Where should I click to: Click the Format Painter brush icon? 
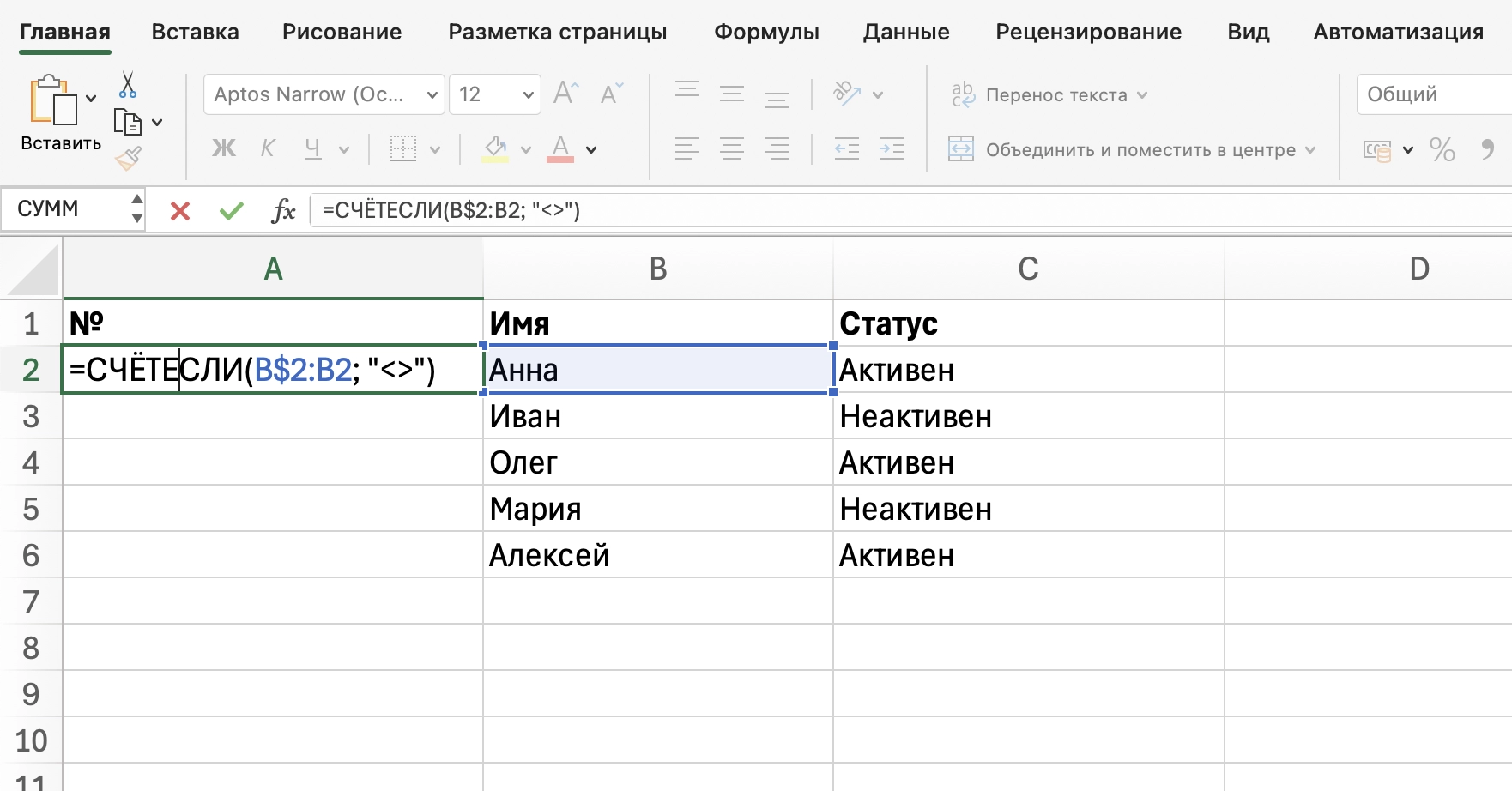pos(128,158)
